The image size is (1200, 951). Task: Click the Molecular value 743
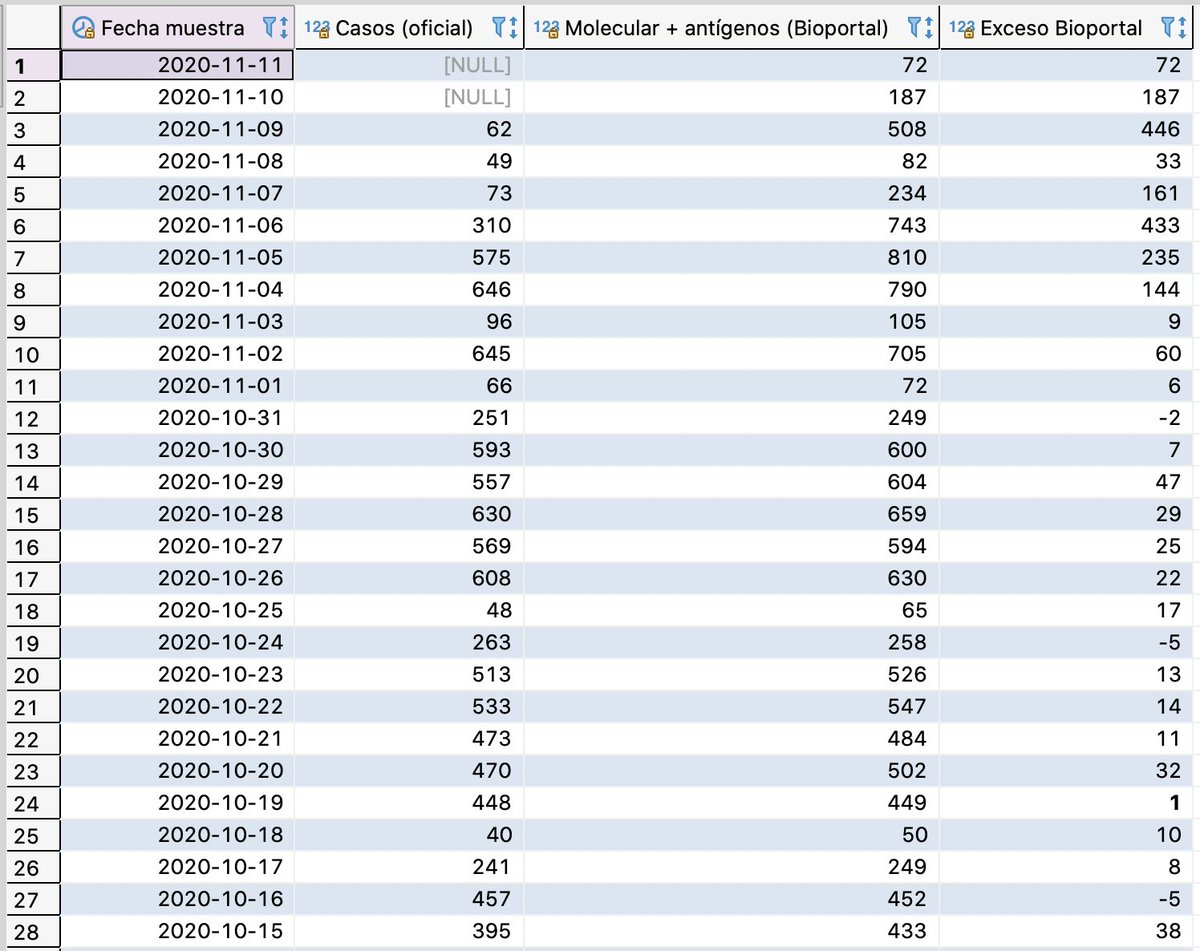[732, 226]
